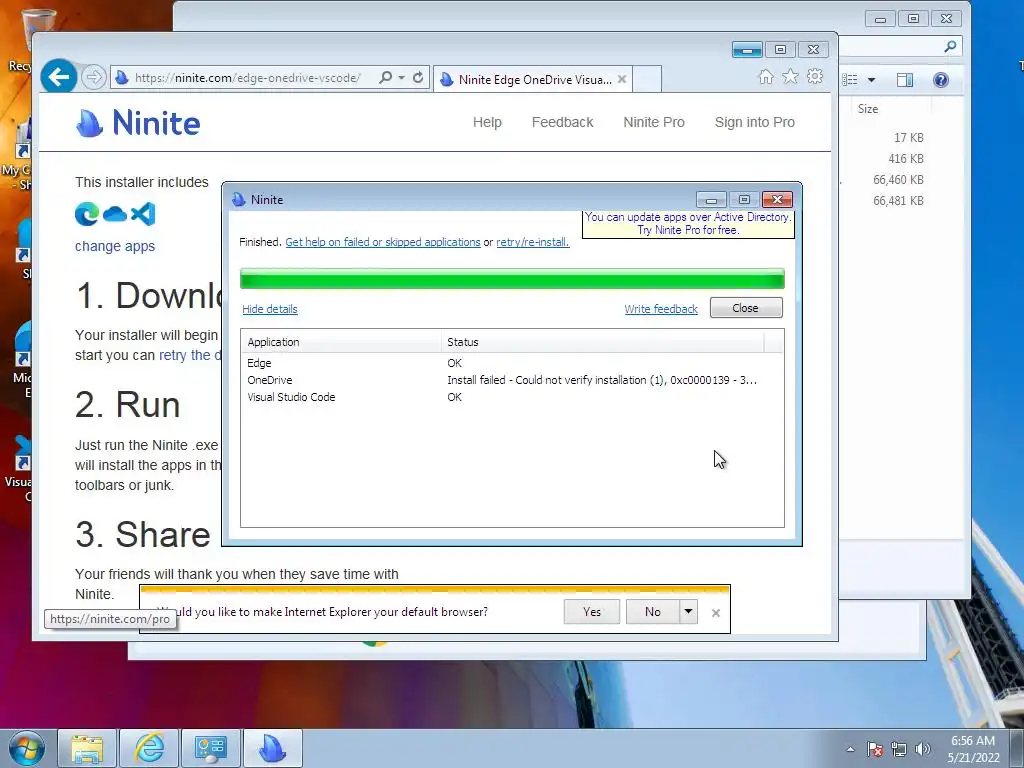Screen dimensions: 1024x768
Task: Open the Windows Start menu
Action: point(27,748)
